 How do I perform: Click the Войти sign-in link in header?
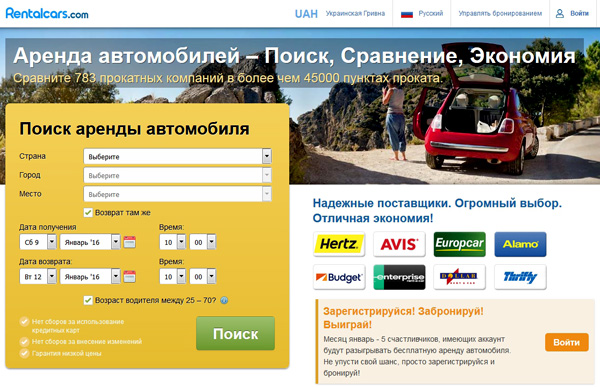click(572, 13)
